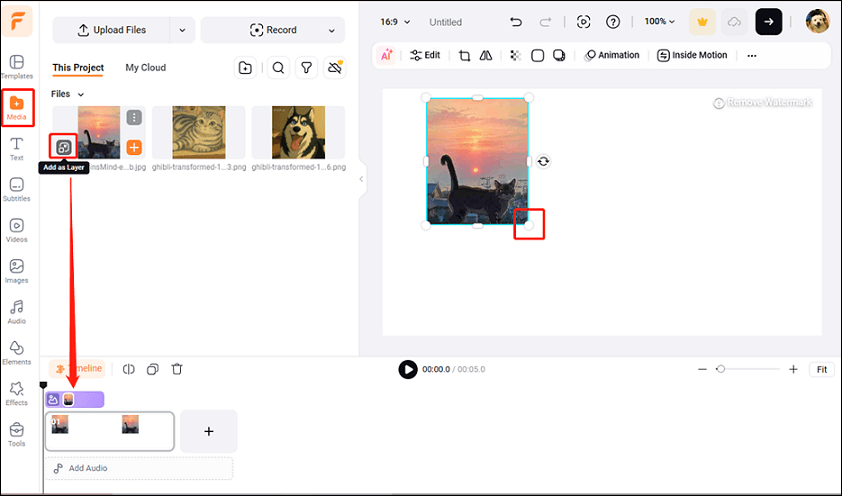The image size is (842, 496).
Task: Open the Elements sidebar panel
Action: [x=17, y=353]
